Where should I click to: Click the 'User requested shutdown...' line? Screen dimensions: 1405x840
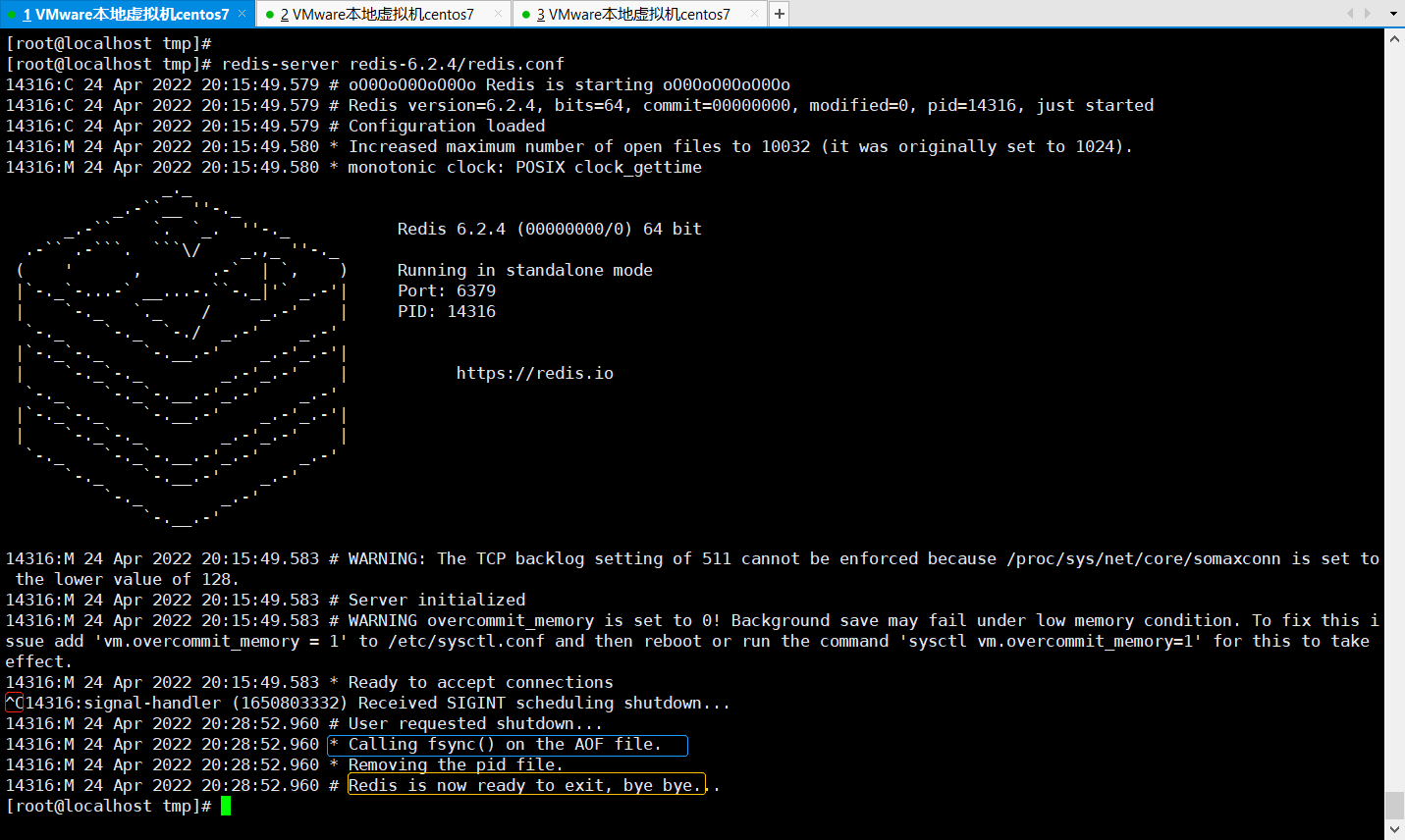(476, 723)
